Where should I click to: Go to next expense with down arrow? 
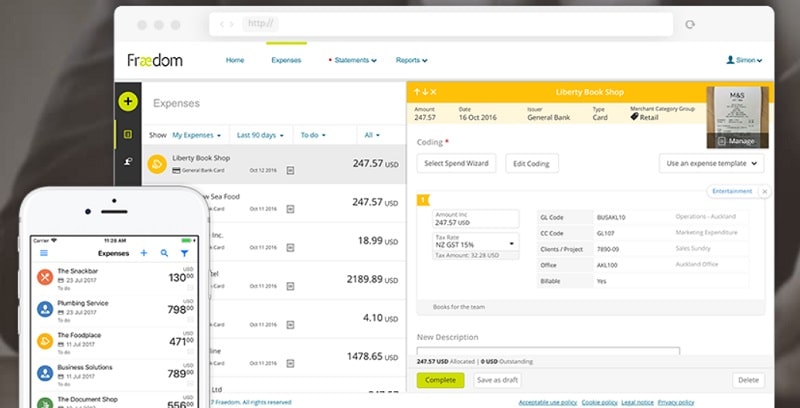pyautogui.click(x=425, y=92)
